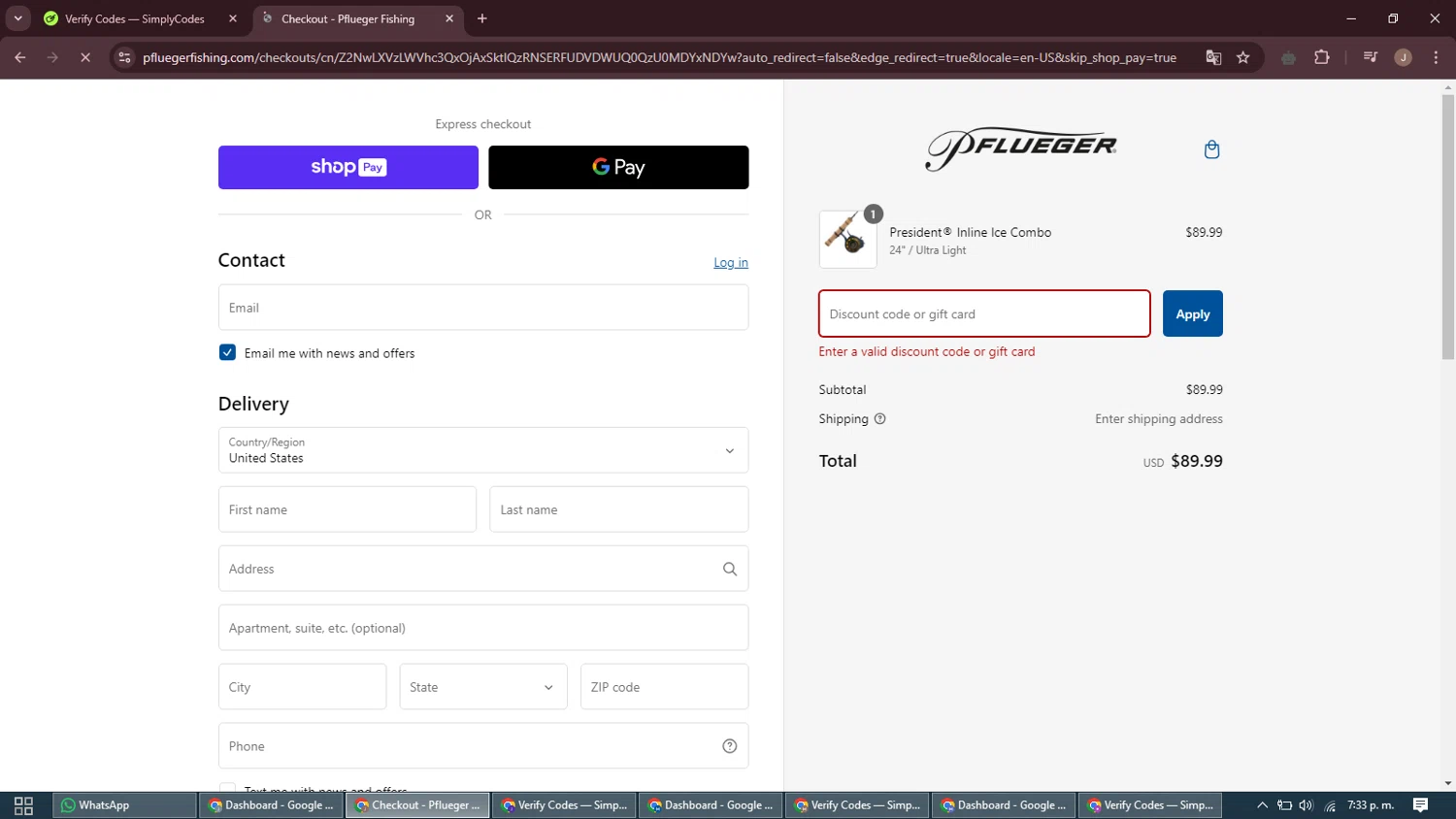1456x819 pixels.
Task: Switch to first Dashboard - Google taskbar window
Action: [271, 805]
